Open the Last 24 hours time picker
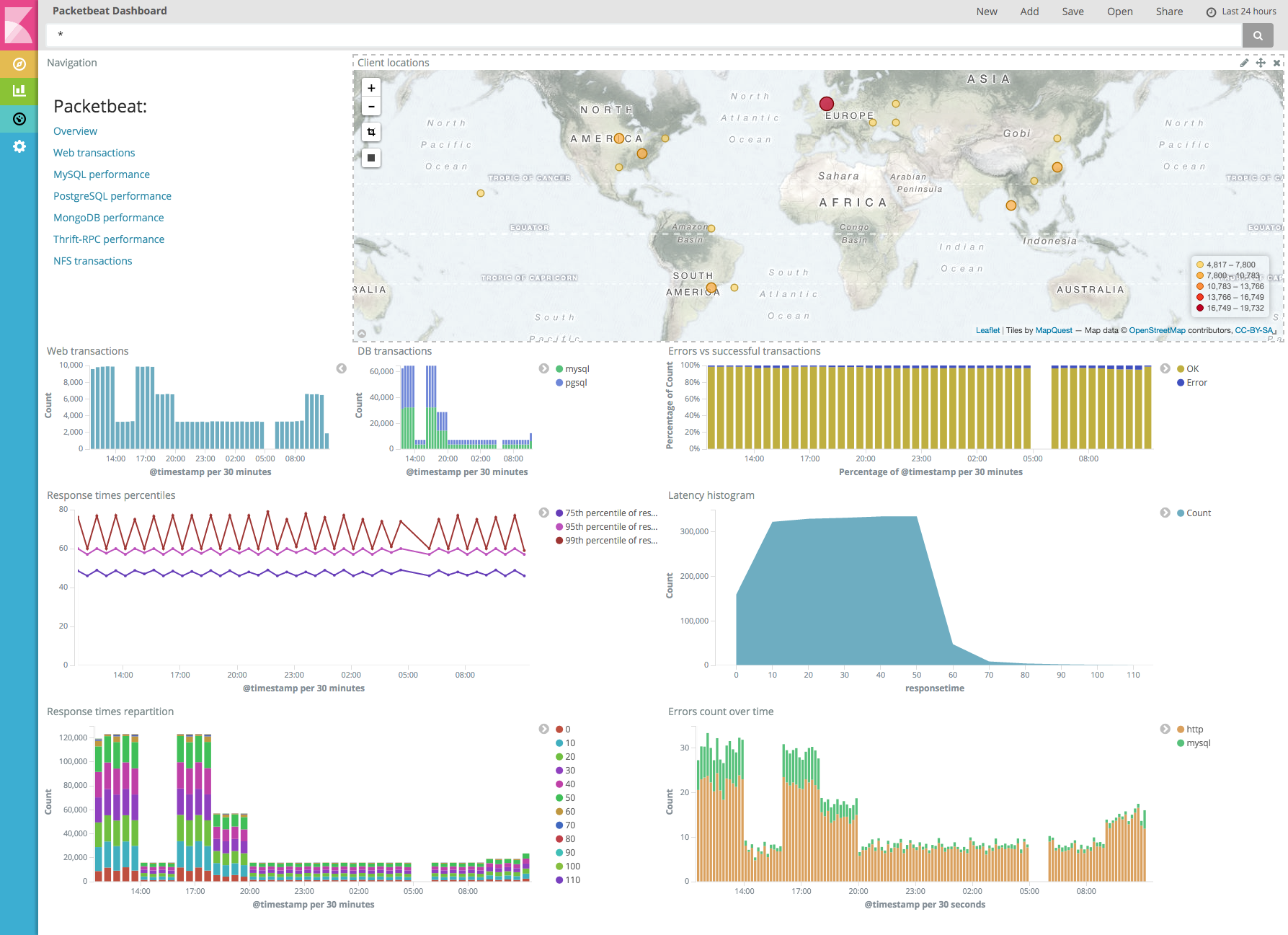 click(1241, 11)
